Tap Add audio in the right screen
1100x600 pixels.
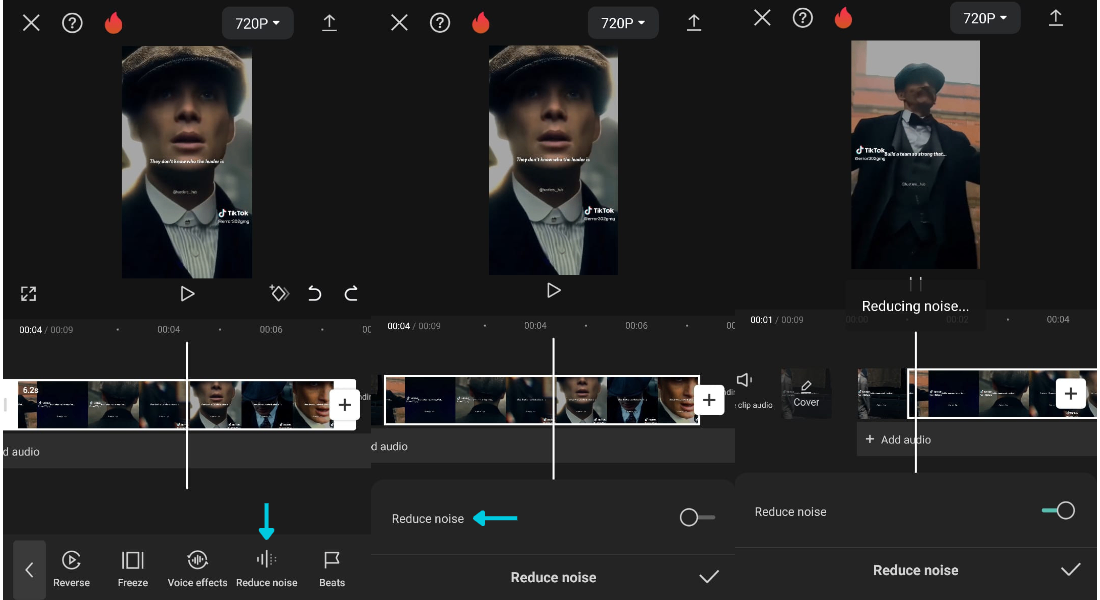(899, 439)
